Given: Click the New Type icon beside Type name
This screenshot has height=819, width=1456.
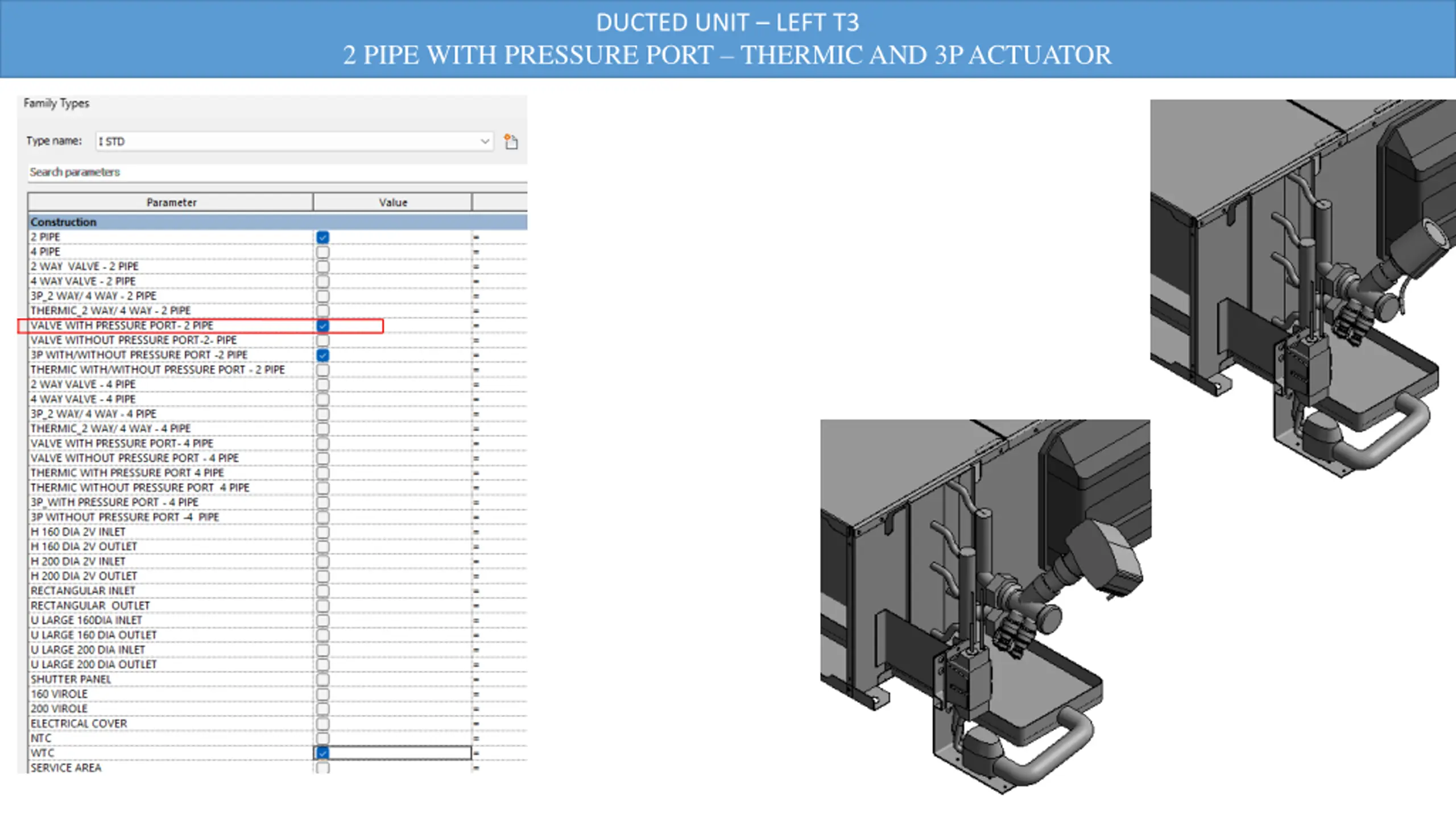Looking at the screenshot, I should pos(511,141).
